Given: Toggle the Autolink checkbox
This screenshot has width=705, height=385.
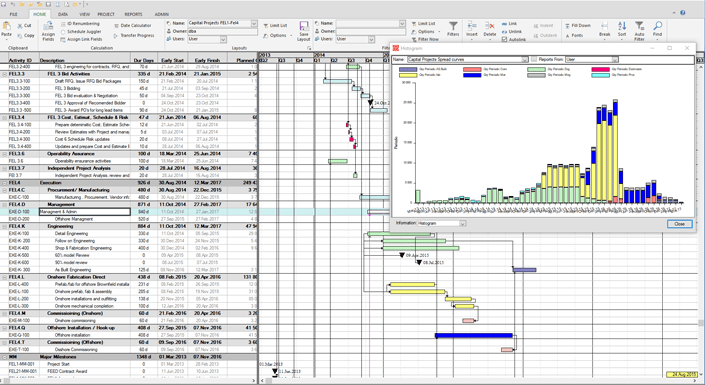Looking at the screenshot, I should [504, 40].
